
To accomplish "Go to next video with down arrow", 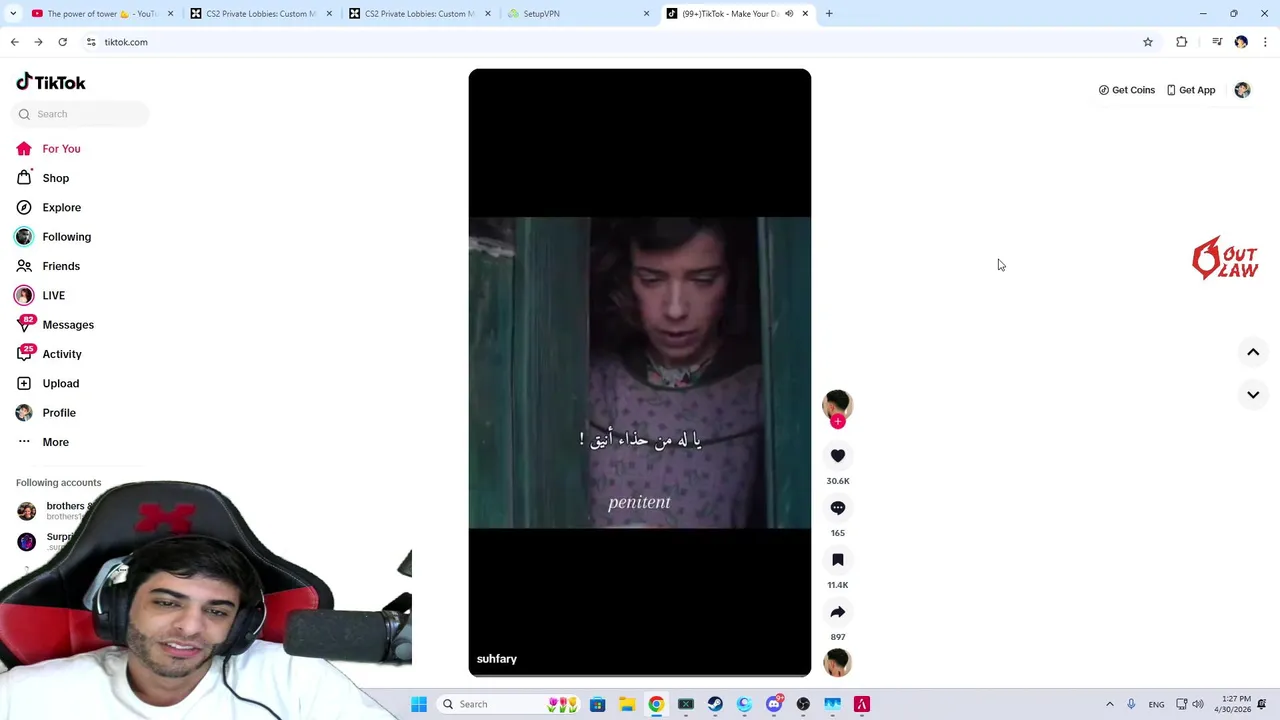I will click(1253, 395).
